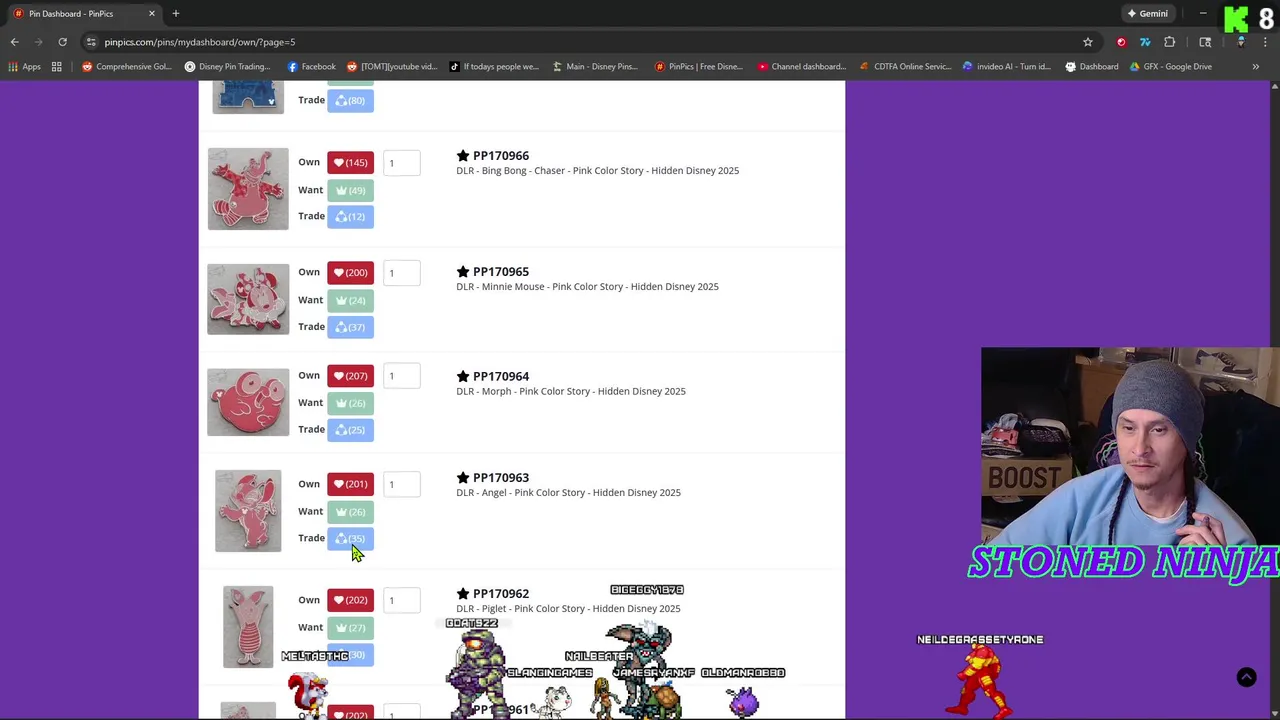Click the quantity field for Bing Bong pin
The width and height of the screenshot is (1280, 720).
tap(402, 163)
